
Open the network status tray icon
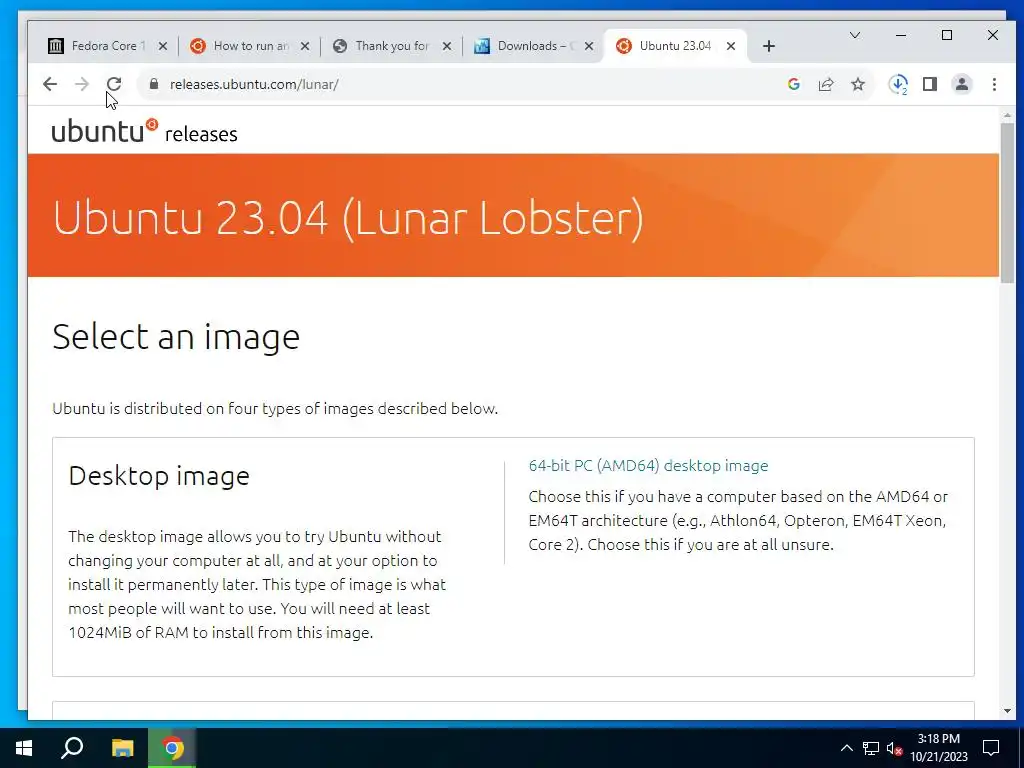(871, 748)
